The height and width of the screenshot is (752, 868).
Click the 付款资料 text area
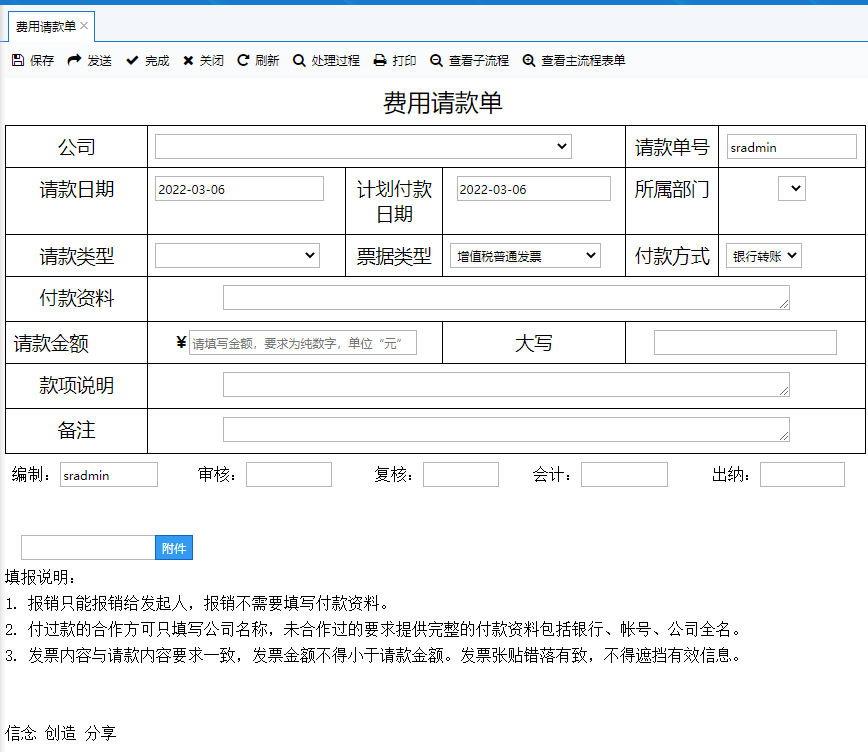[506, 297]
